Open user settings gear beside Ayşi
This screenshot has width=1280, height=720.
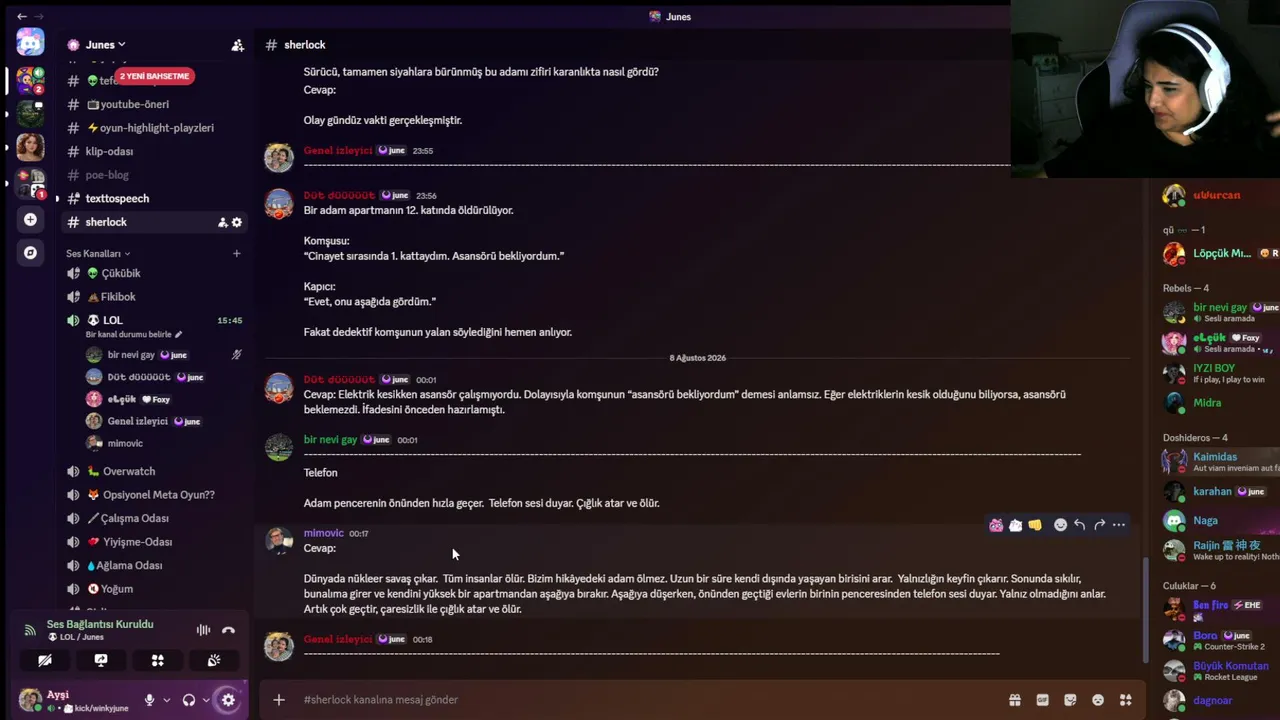click(x=228, y=700)
